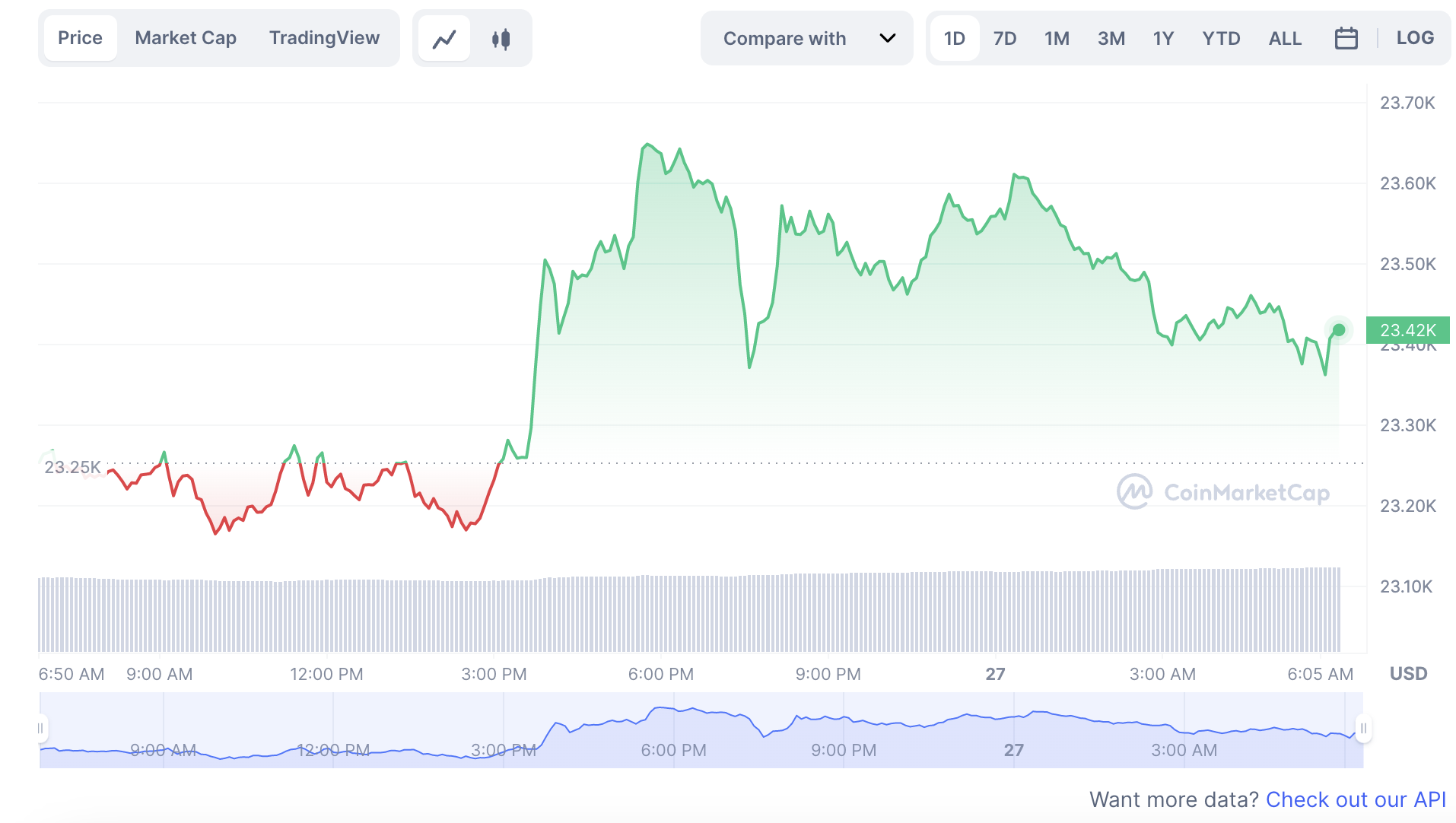
Task: Toggle logarithmic scale with LOG
Action: pos(1415,37)
